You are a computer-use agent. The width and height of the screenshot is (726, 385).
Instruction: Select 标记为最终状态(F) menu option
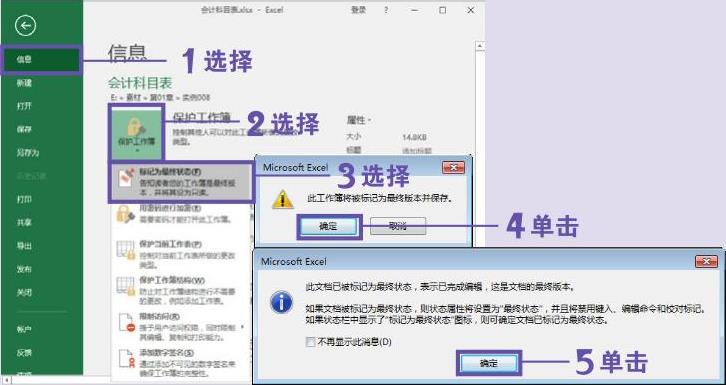[182, 182]
